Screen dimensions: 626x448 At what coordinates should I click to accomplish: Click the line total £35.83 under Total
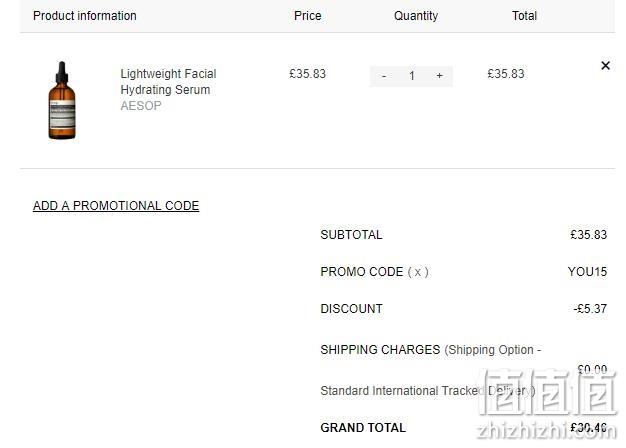click(x=506, y=74)
